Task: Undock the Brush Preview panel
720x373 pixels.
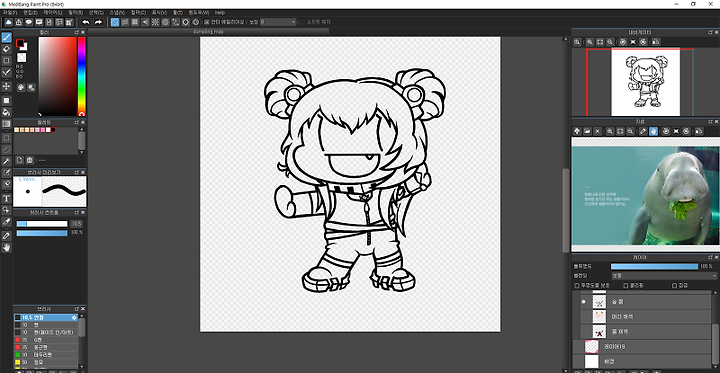Action: [77, 172]
